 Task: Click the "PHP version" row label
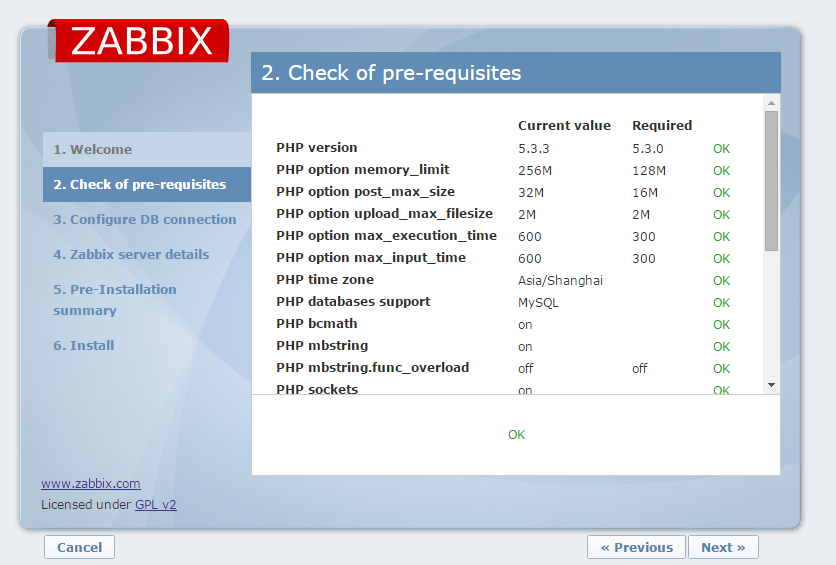[x=317, y=148]
